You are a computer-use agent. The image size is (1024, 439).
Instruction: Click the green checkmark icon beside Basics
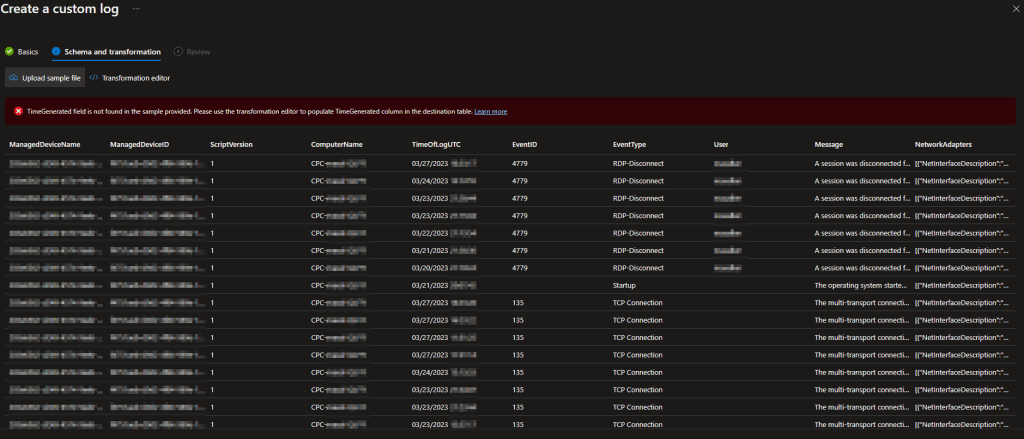click(x=10, y=51)
